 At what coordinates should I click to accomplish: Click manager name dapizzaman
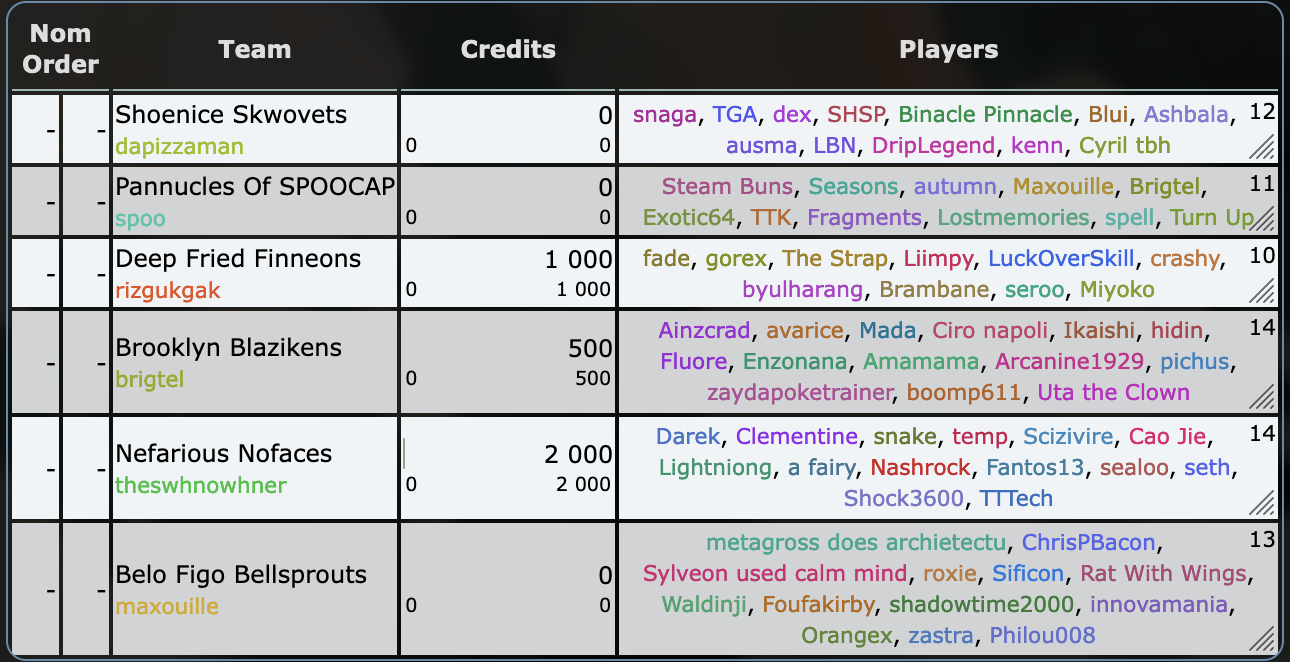click(179, 146)
